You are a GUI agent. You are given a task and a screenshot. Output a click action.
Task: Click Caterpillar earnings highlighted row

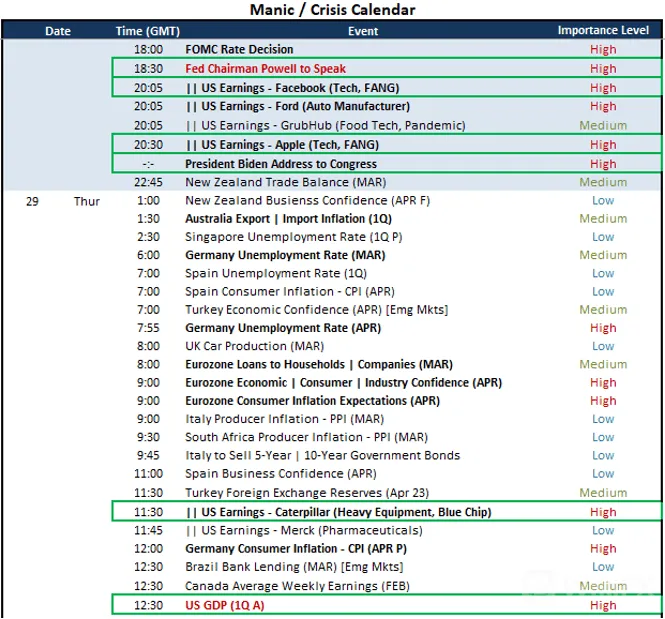point(387,512)
